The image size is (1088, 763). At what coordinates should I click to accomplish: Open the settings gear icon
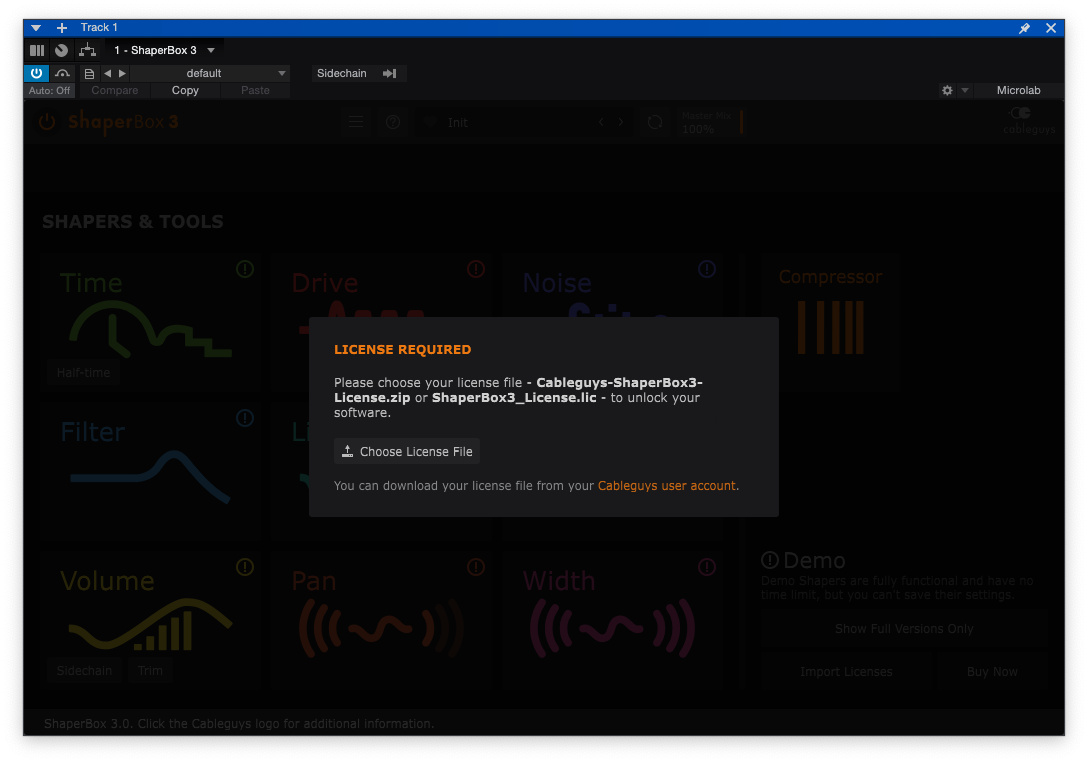point(947,90)
